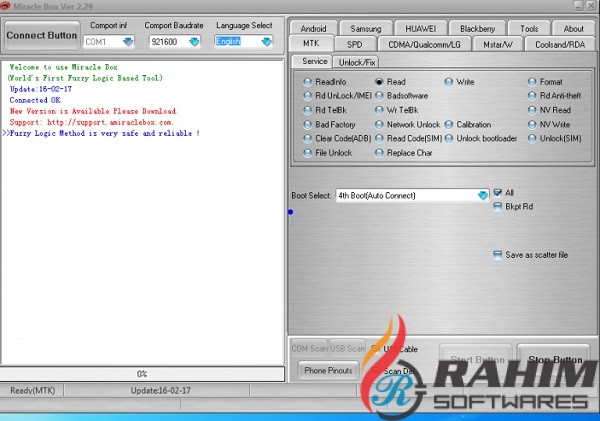
Task: Uncheck the All checkbox
Action: pyautogui.click(x=497, y=193)
